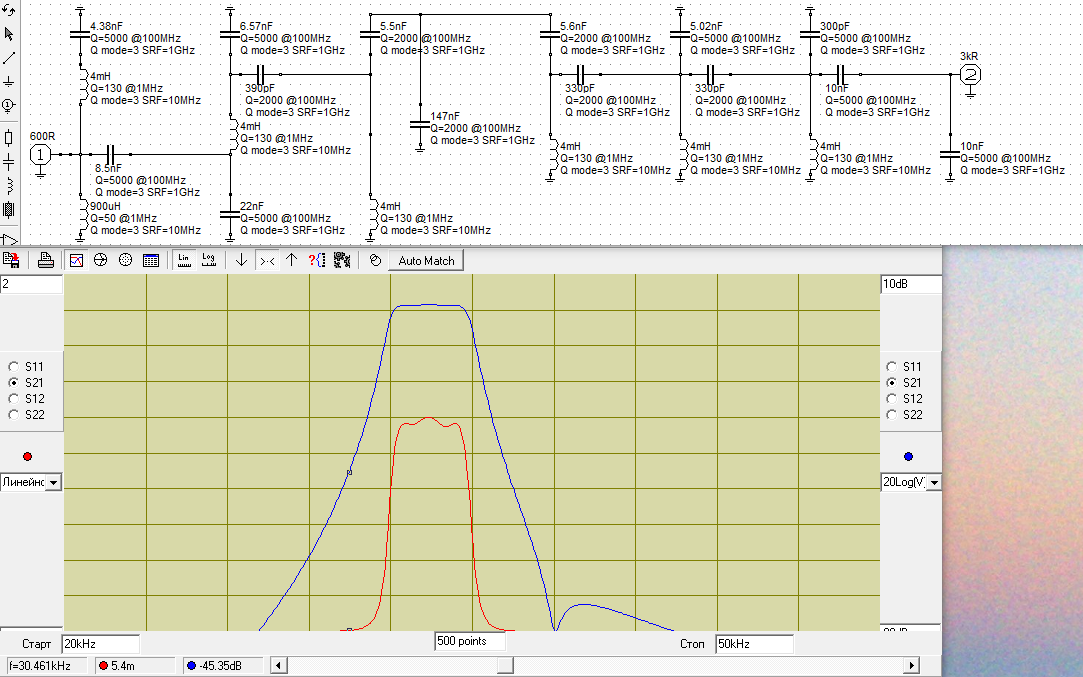The width and height of the screenshot is (1083, 677).
Task: Select S22 for the right blue trace
Action: (x=893, y=415)
